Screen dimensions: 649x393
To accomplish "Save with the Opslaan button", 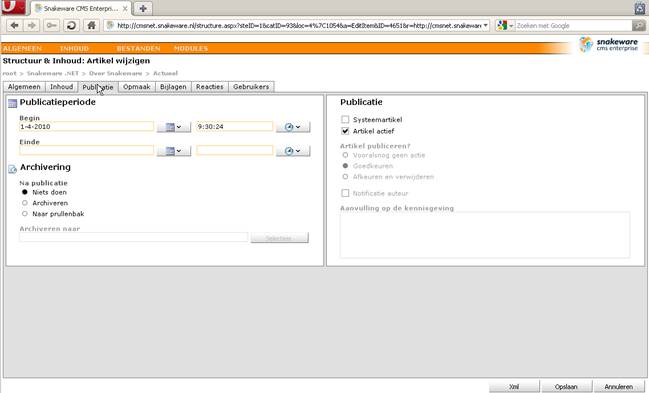I will 566,386.
